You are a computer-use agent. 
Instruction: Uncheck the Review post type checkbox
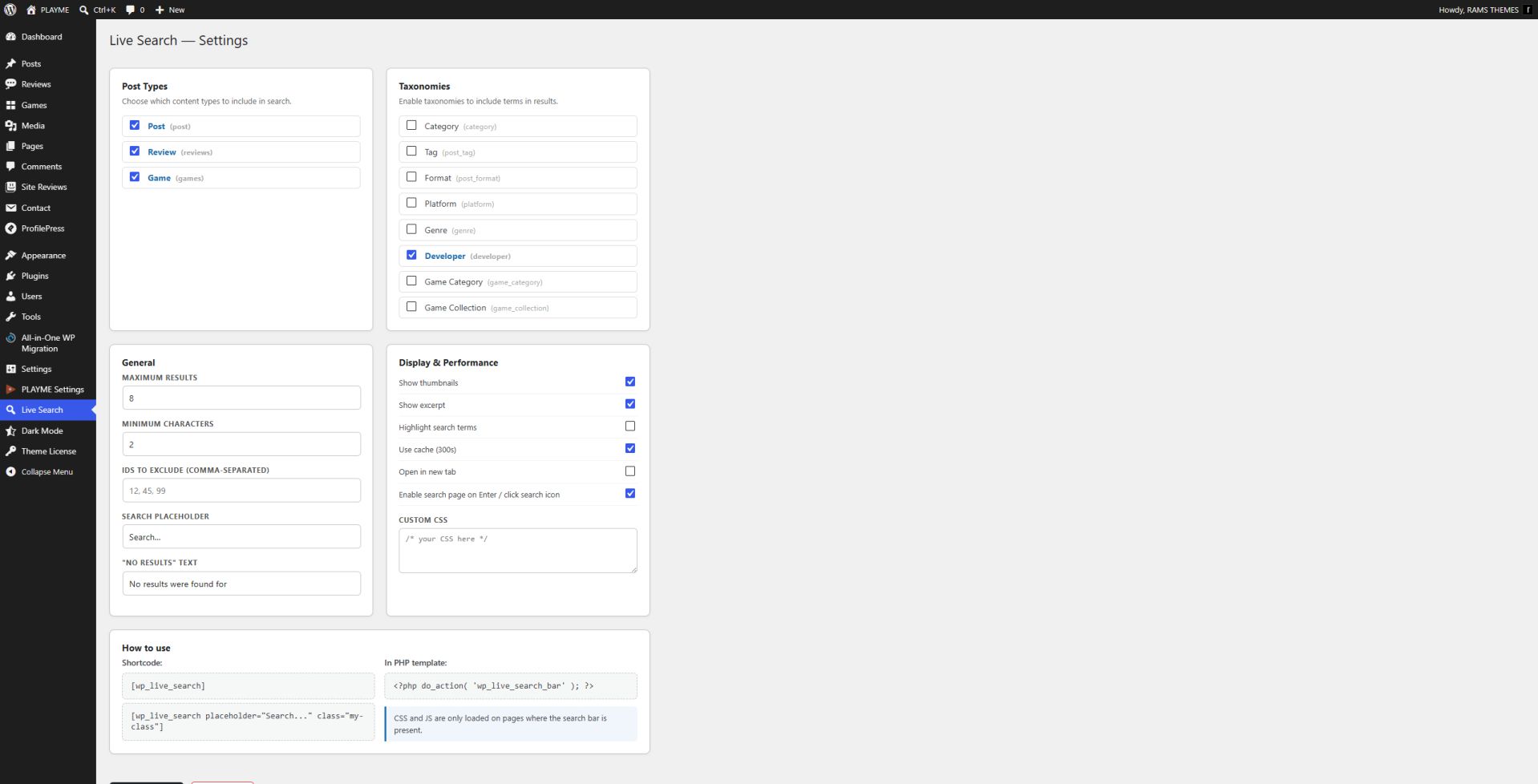pyautogui.click(x=135, y=151)
